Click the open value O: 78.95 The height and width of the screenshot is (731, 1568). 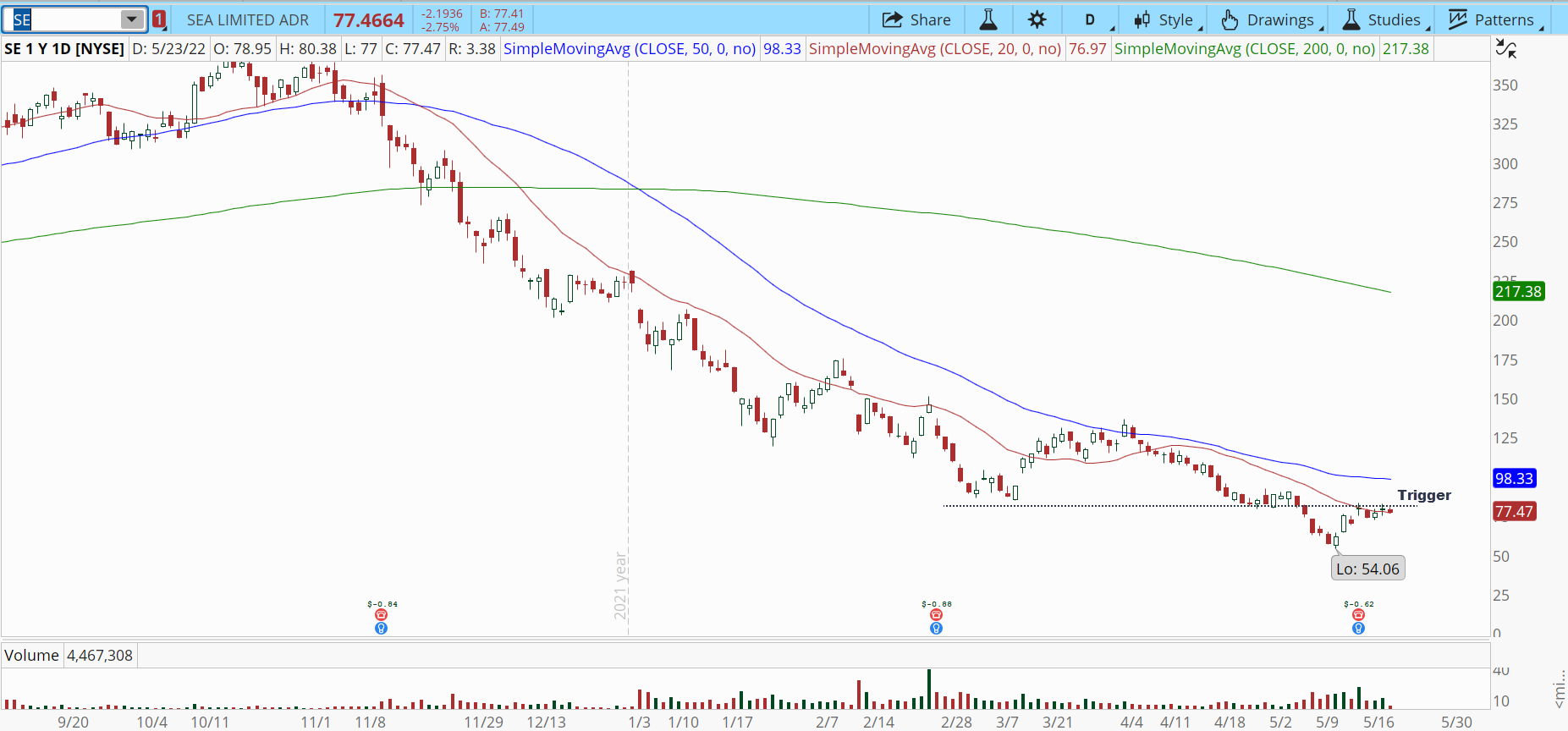pos(243,49)
